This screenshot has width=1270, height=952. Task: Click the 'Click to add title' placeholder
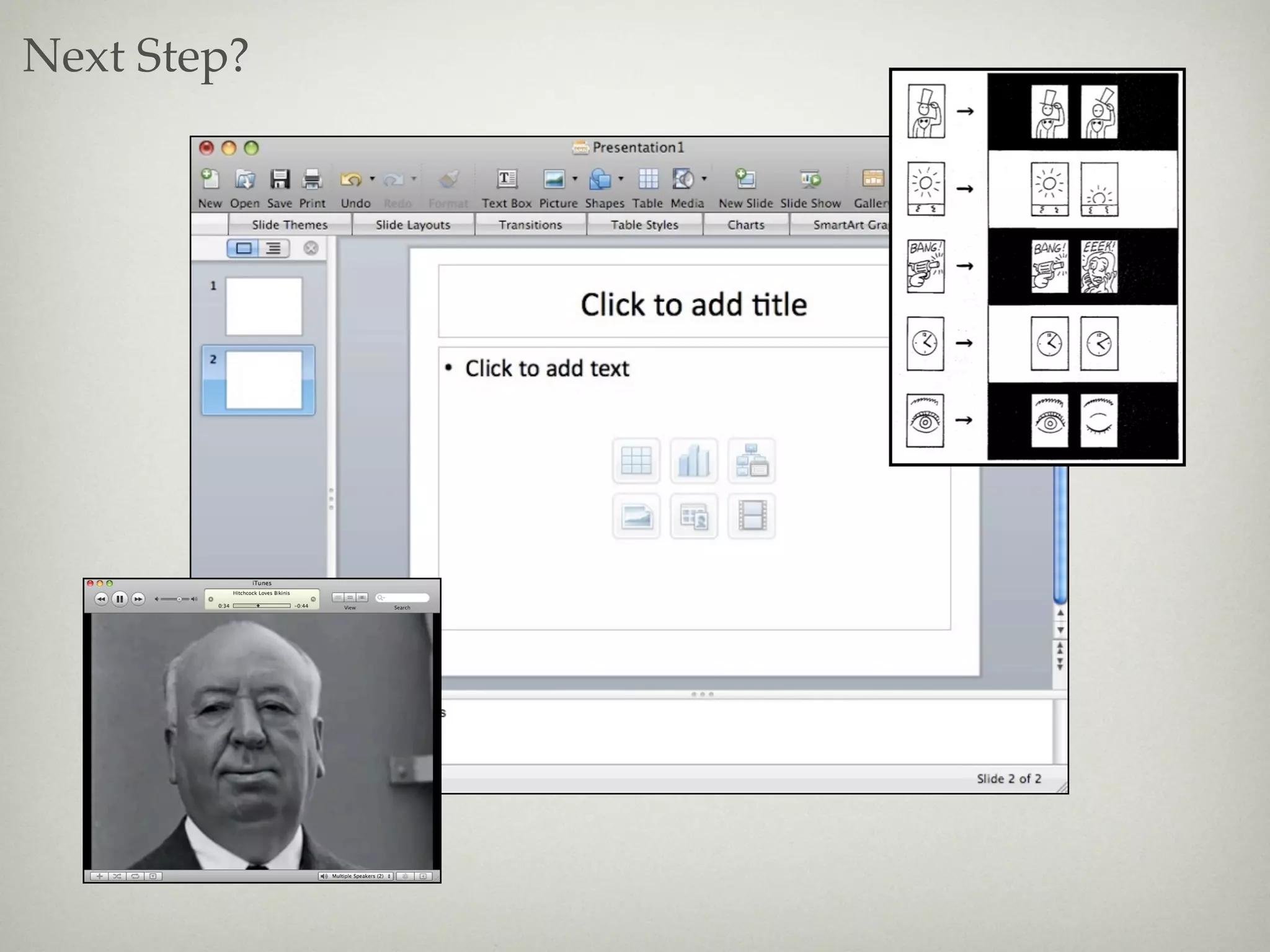pyautogui.click(x=693, y=304)
